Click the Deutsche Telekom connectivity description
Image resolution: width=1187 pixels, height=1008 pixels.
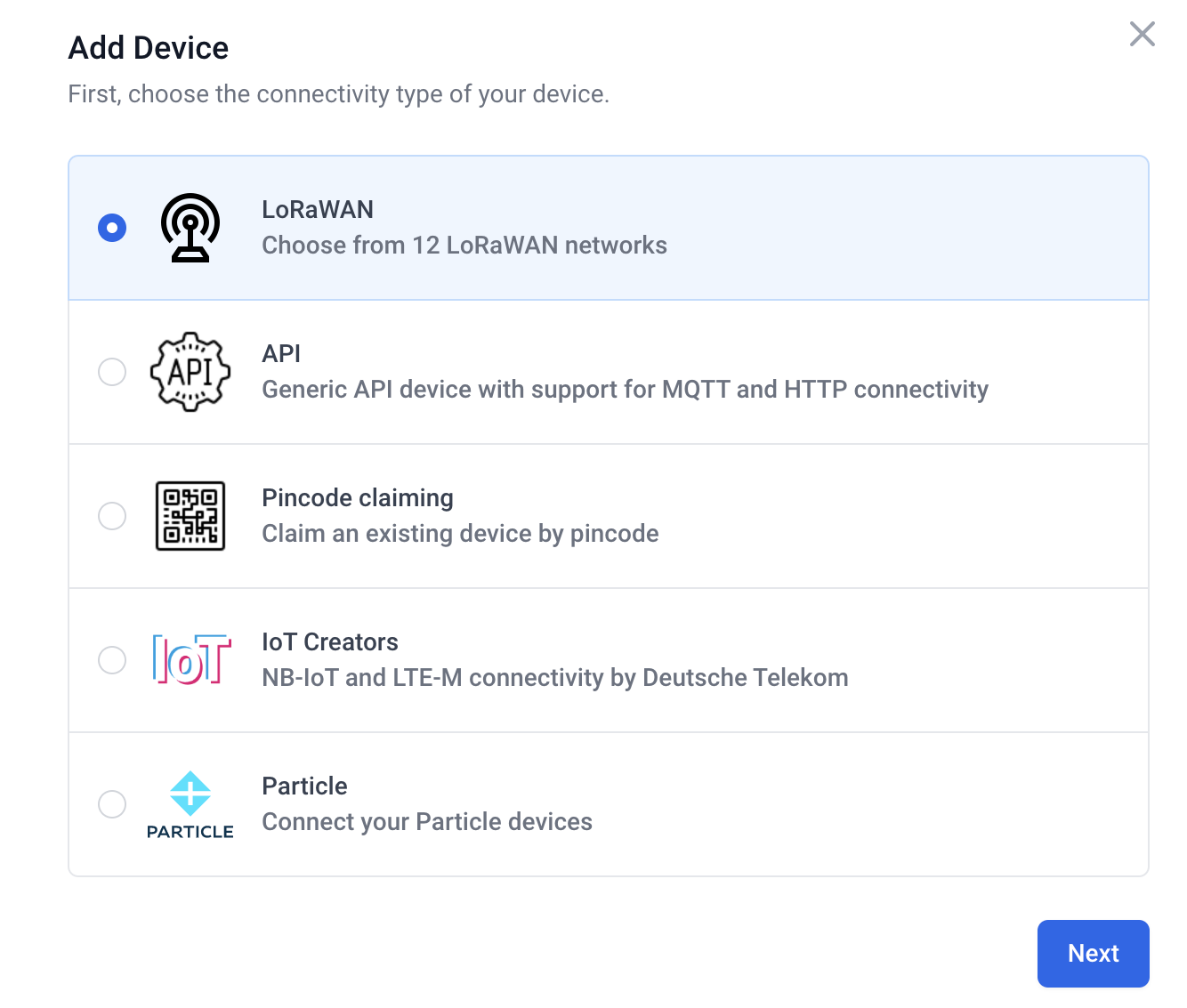(x=555, y=678)
